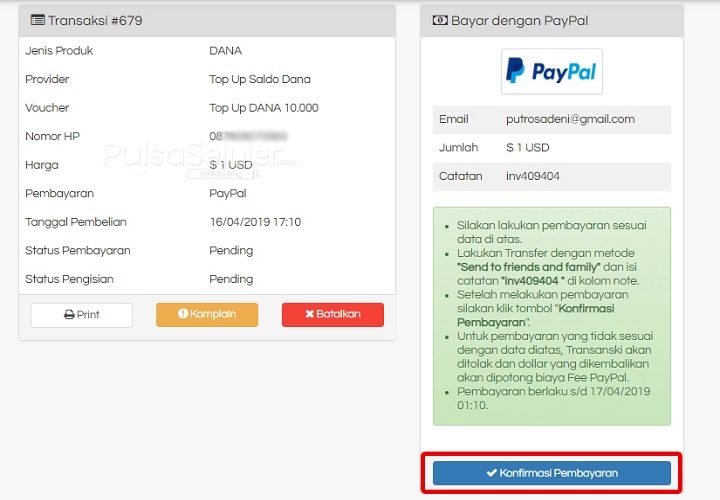Screen dimensions: 720x500
Task: Click the Konfirmasi Pembayaran button
Action: pyautogui.click(x=551, y=473)
